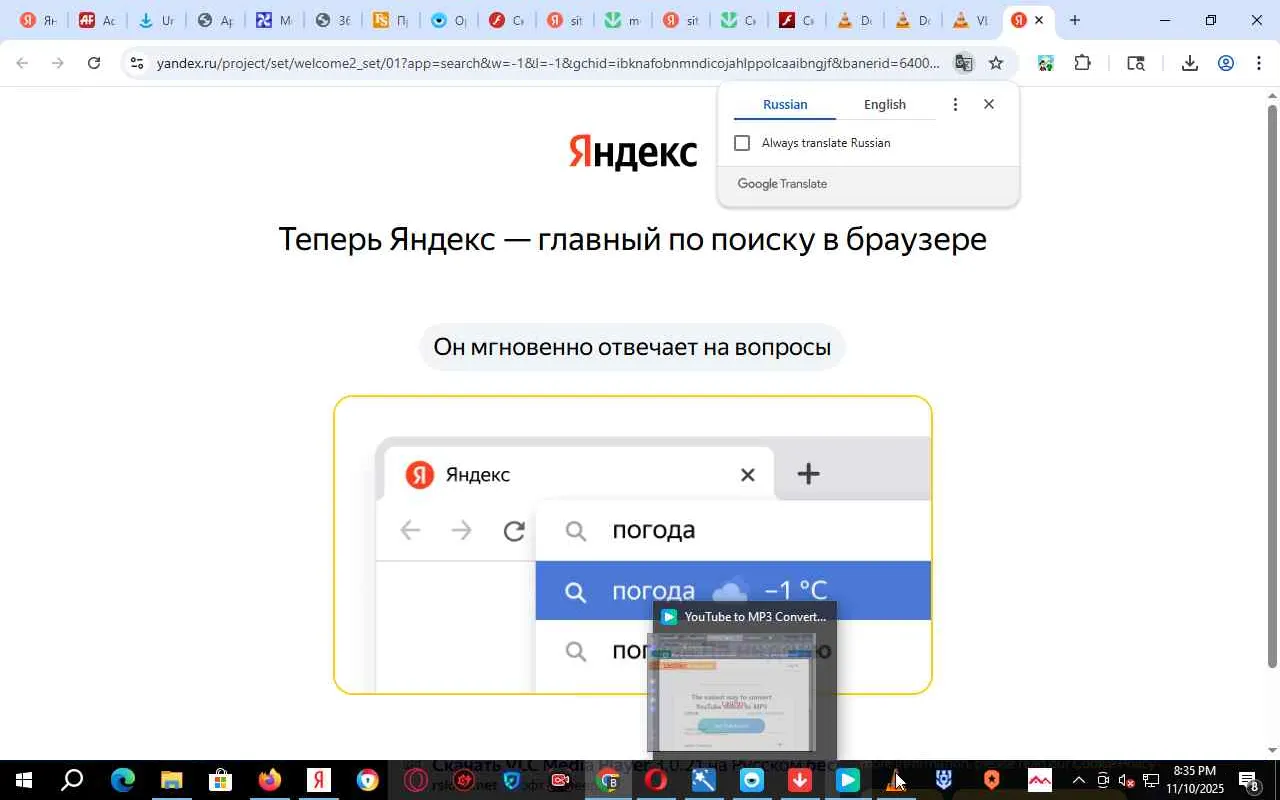1280x800 pixels.
Task: Open Brave browser from the taskbar
Action: pos(991,781)
